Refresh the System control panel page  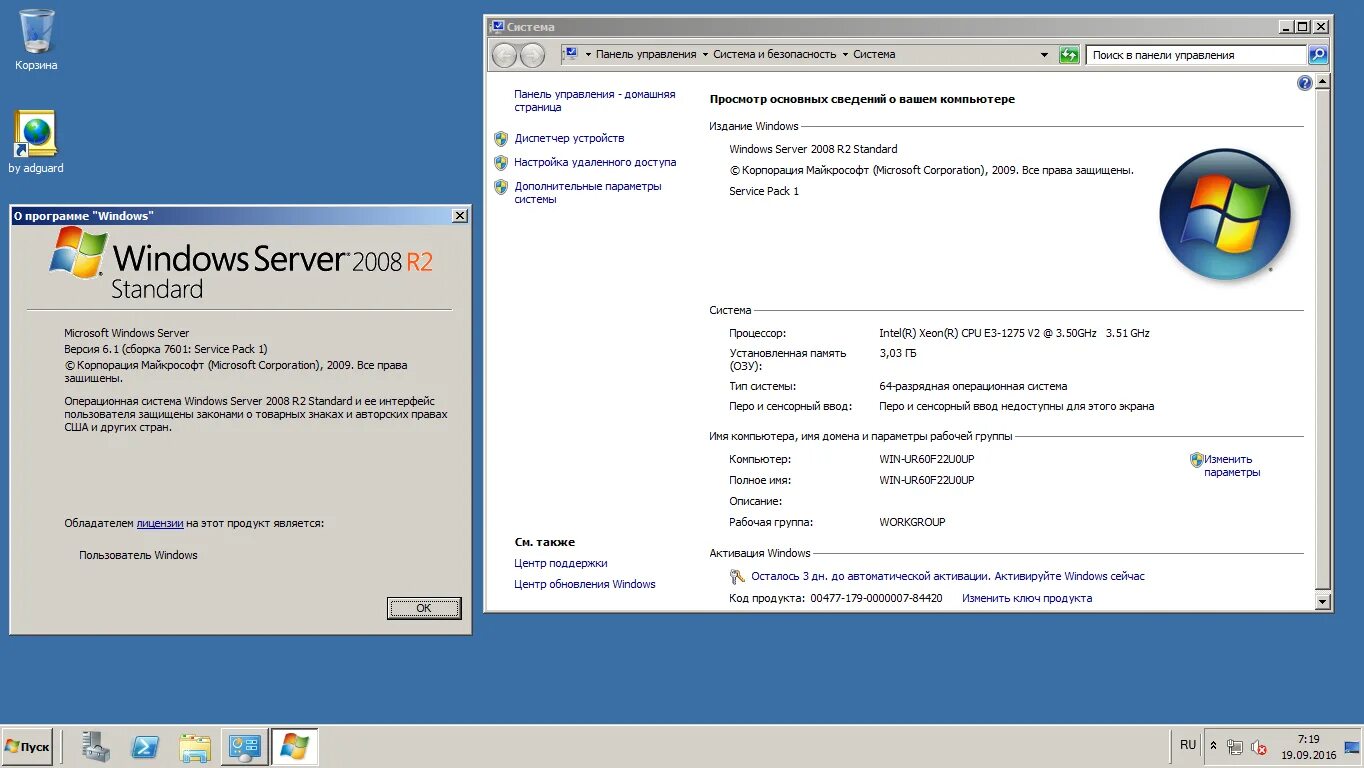pyautogui.click(x=1070, y=55)
